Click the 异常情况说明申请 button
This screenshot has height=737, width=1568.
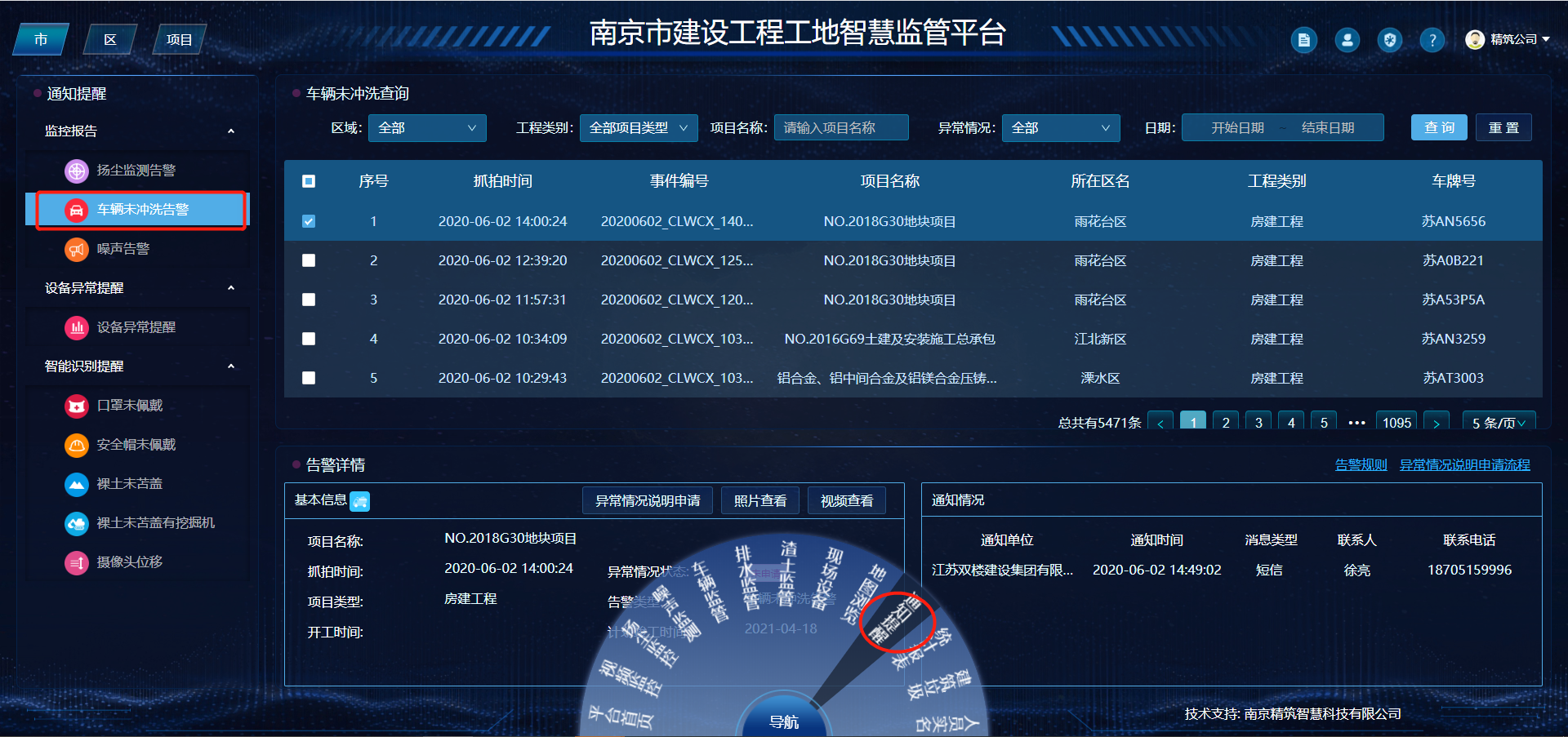648,500
